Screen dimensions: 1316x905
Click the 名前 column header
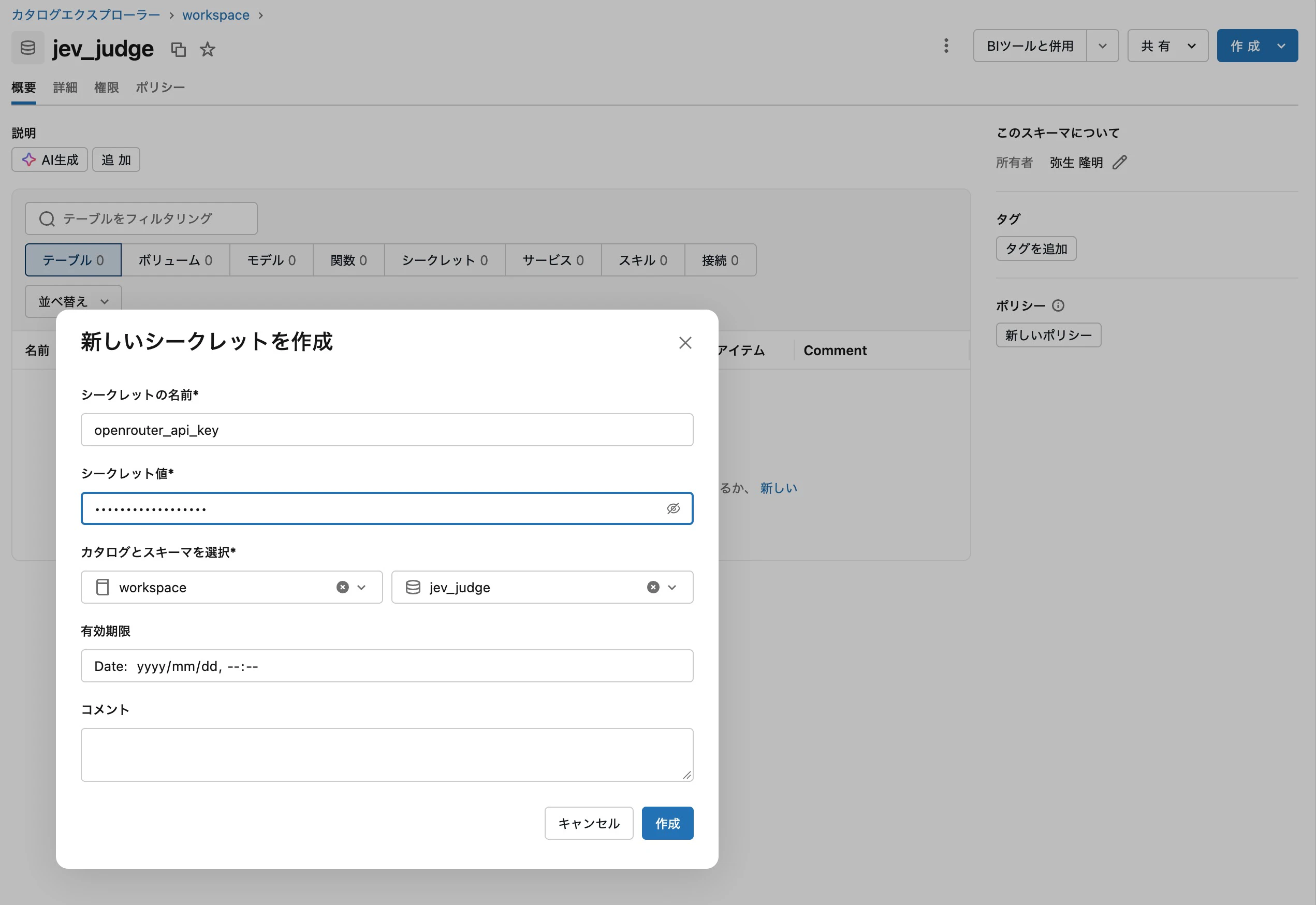click(x=37, y=351)
